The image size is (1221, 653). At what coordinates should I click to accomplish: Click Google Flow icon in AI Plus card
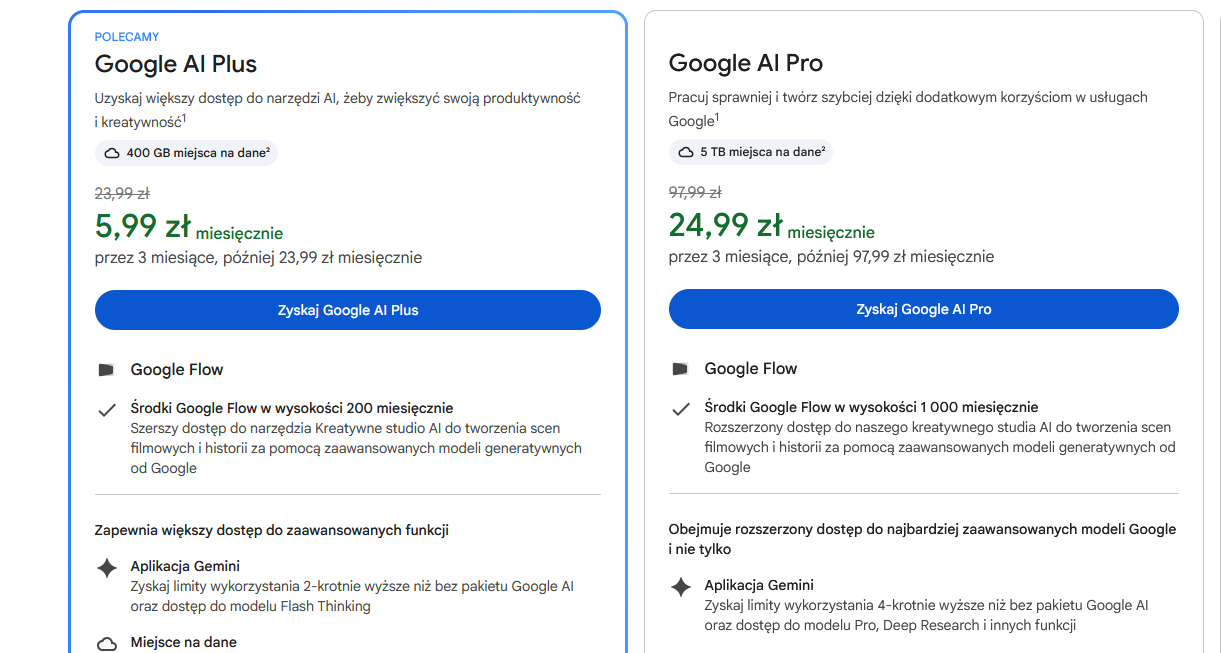click(x=106, y=370)
